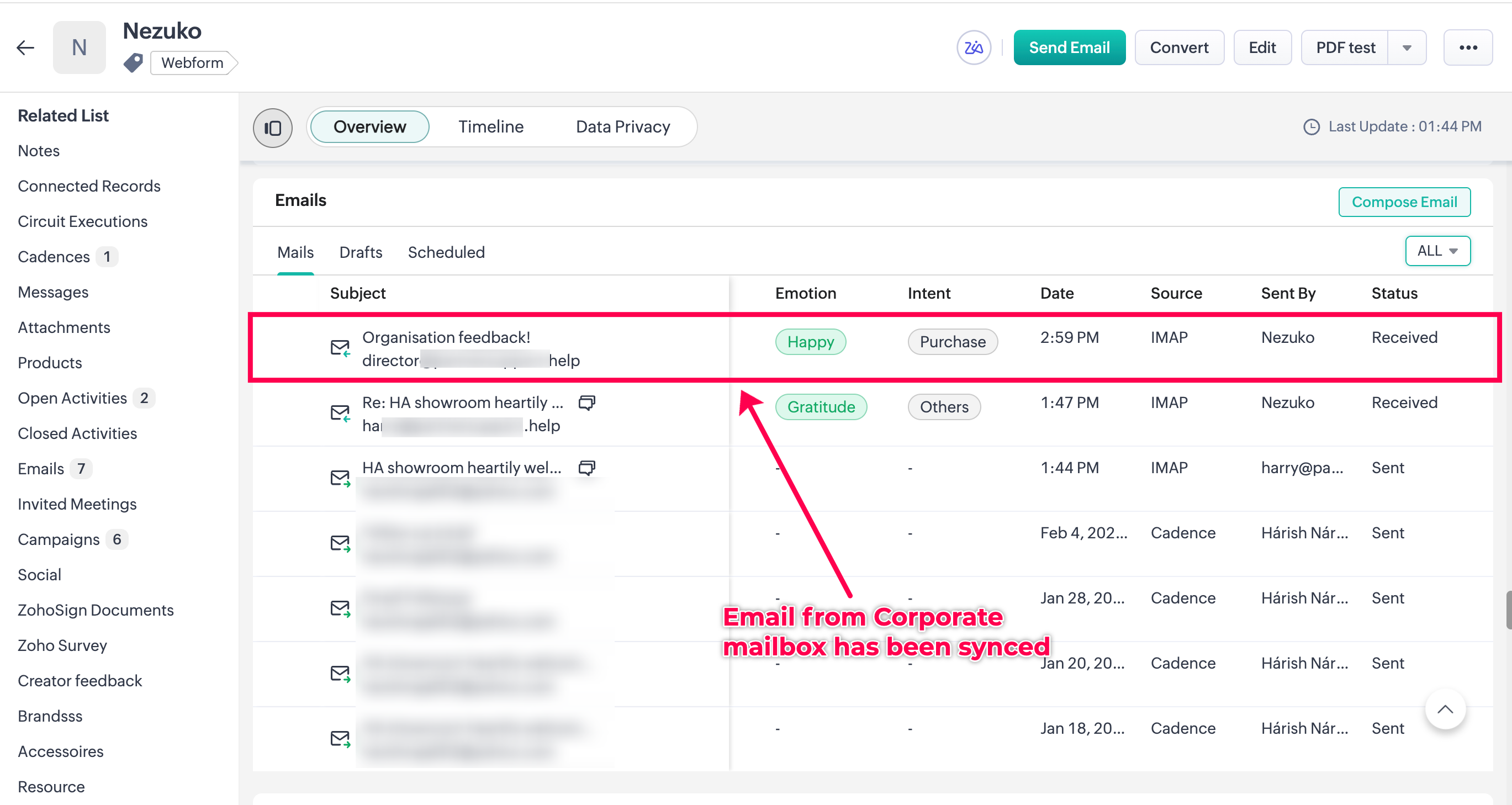
Task: Click the back arrow icon
Action: 26,47
